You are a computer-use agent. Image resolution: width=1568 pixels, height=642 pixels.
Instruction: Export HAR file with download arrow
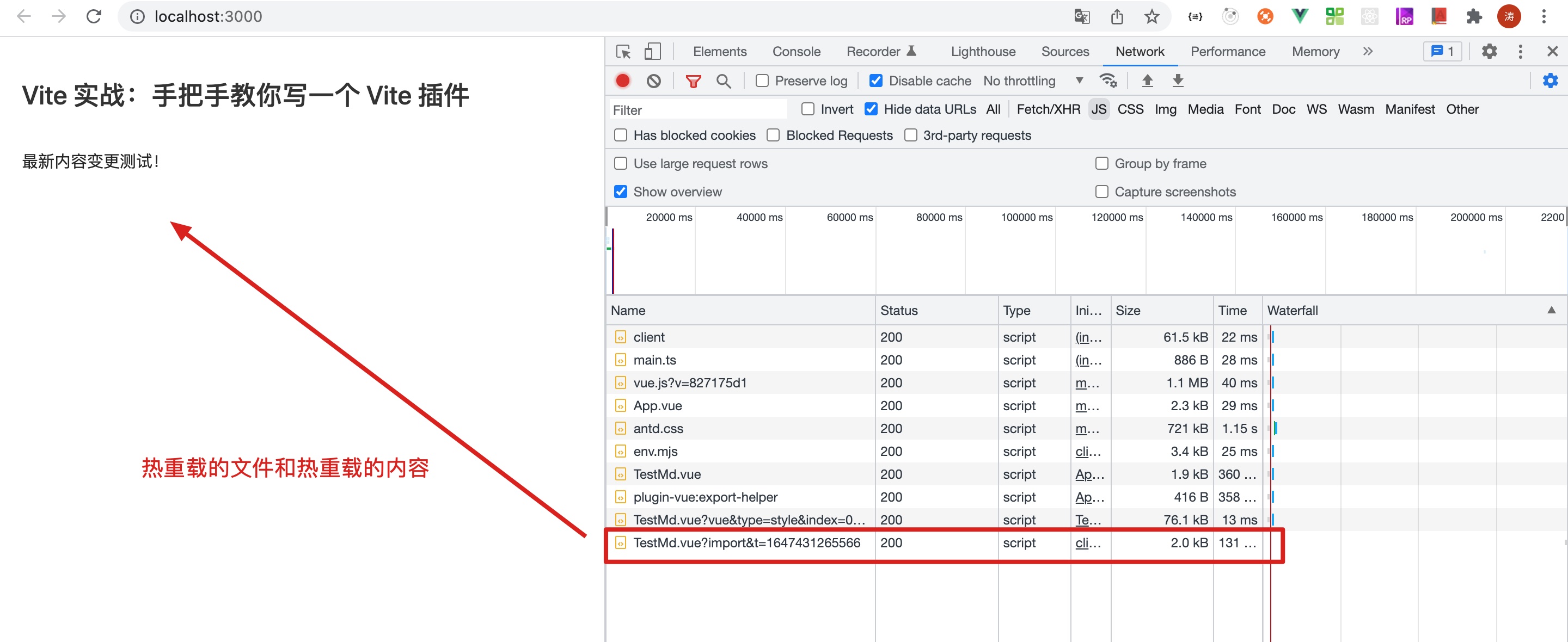[x=1178, y=81]
